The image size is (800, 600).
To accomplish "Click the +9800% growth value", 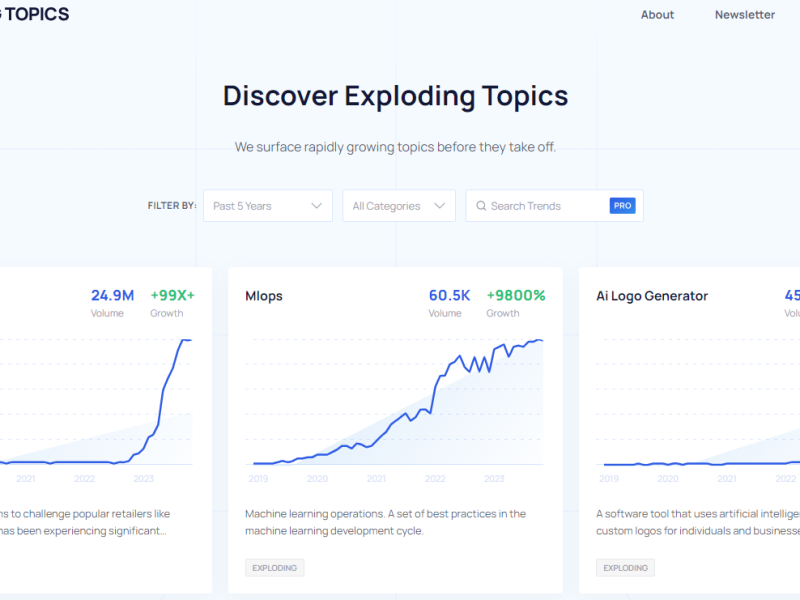I will [x=515, y=295].
